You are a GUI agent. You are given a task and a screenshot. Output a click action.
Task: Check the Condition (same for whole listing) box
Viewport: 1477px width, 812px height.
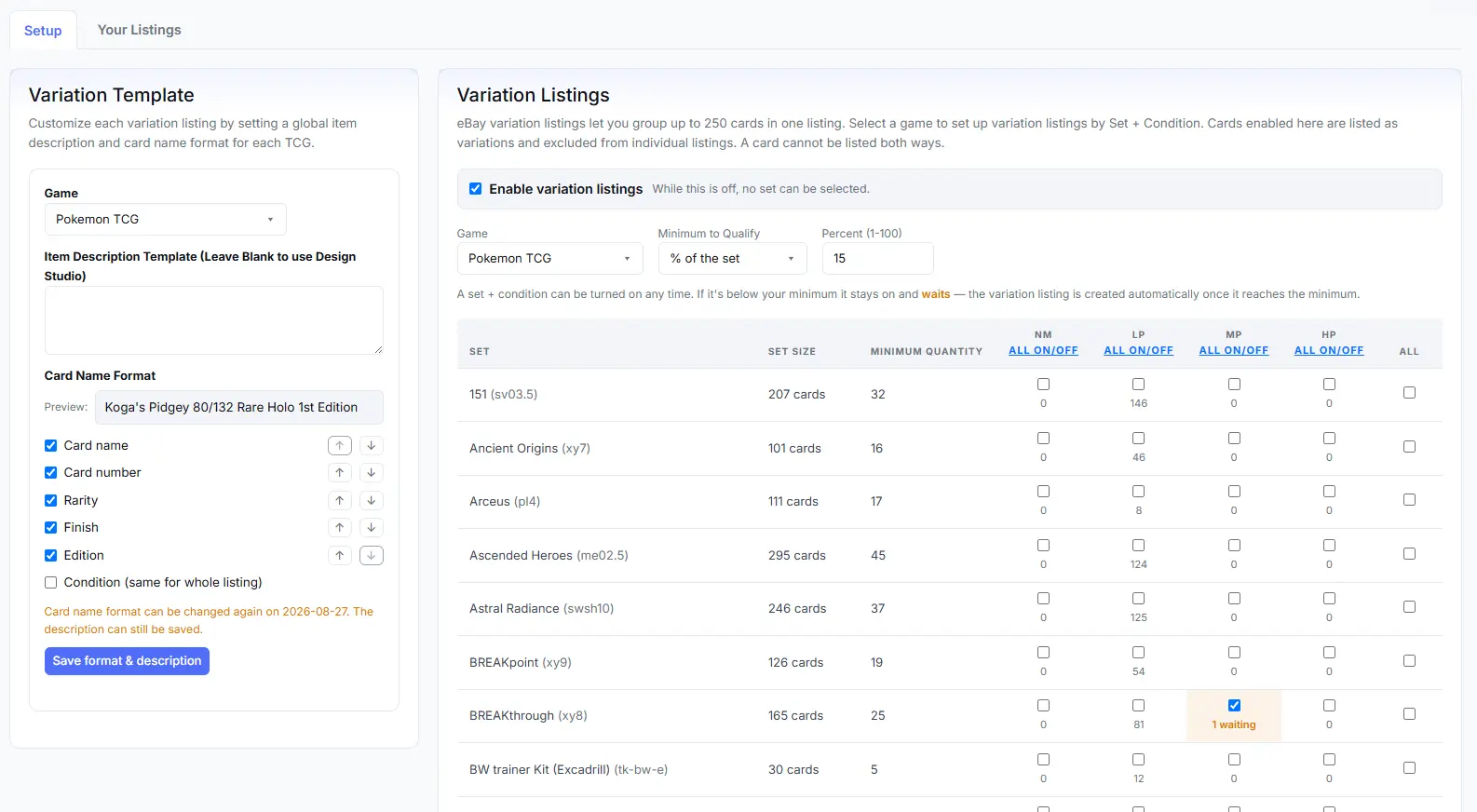51,583
